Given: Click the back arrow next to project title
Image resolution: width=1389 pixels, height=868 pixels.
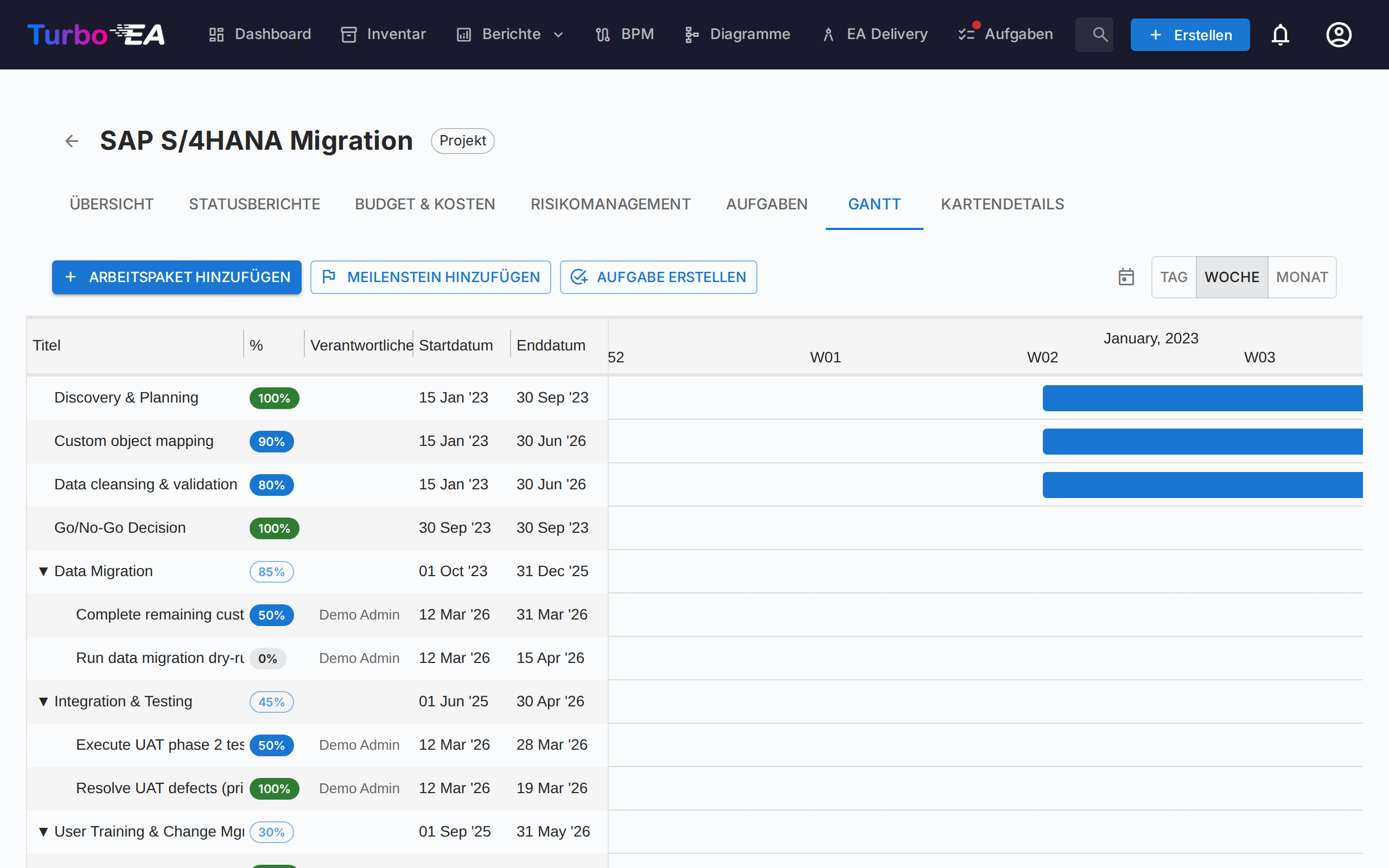Looking at the screenshot, I should tap(71, 141).
